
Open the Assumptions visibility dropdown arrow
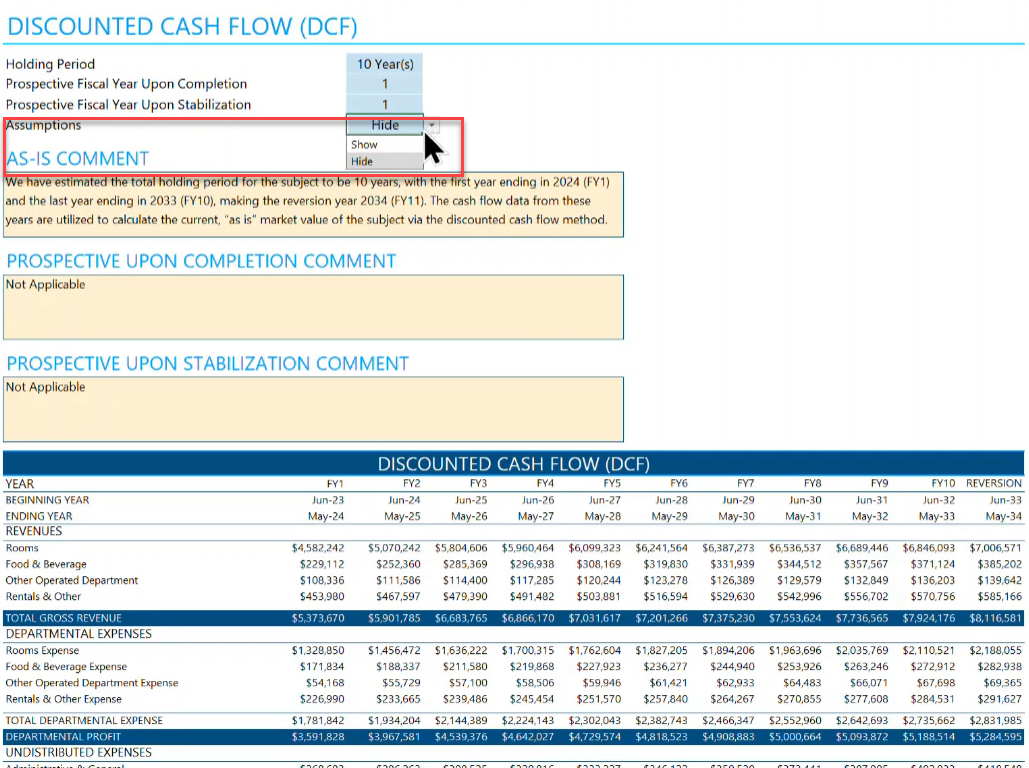tap(430, 125)
